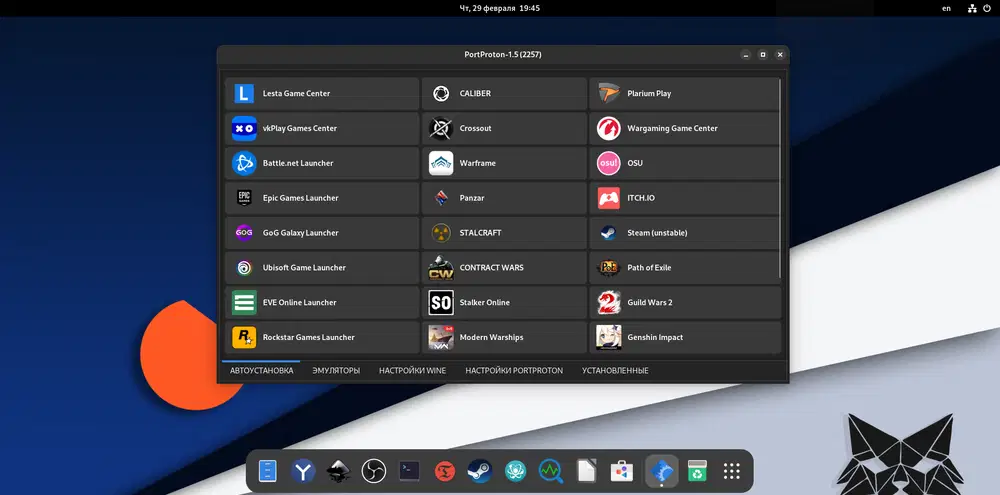Viewport: 1000px width, 495px height.
Task: Open the НАСТРОЙКИ PORTPROTON tab
Action: 514,371
